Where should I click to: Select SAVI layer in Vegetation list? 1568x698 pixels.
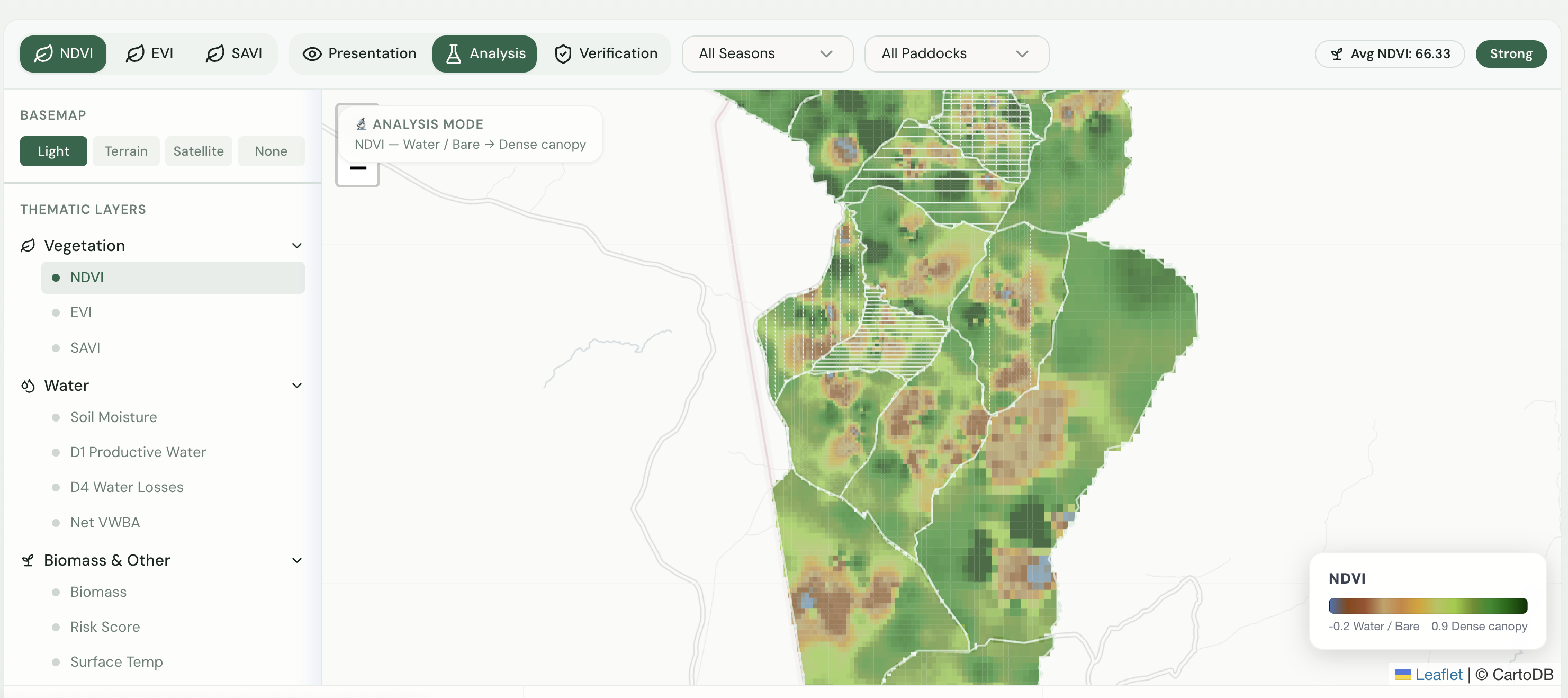pyautogui.click(x=173, y=348)
